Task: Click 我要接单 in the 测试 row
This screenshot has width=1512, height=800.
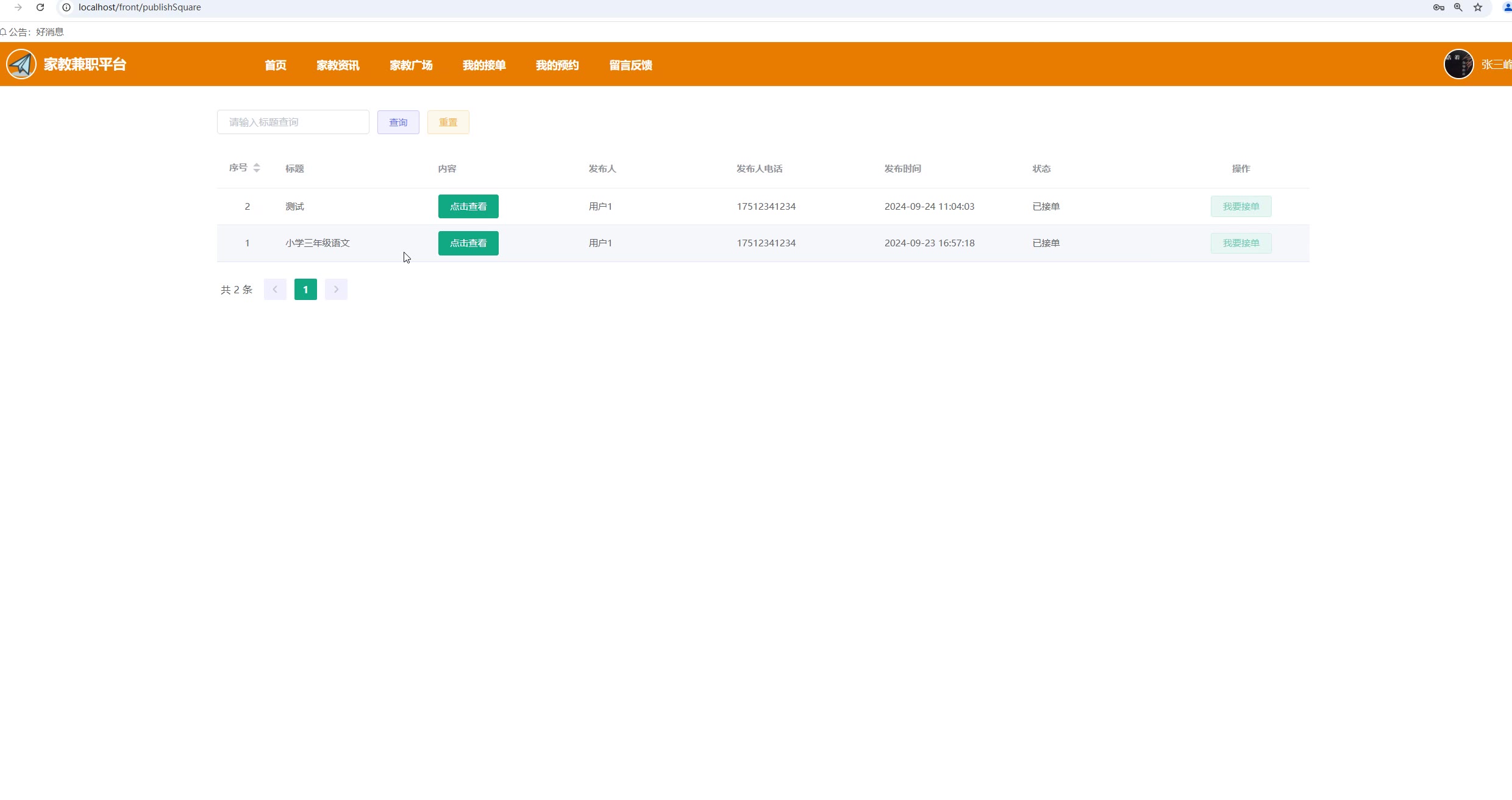Action: 1241,206
